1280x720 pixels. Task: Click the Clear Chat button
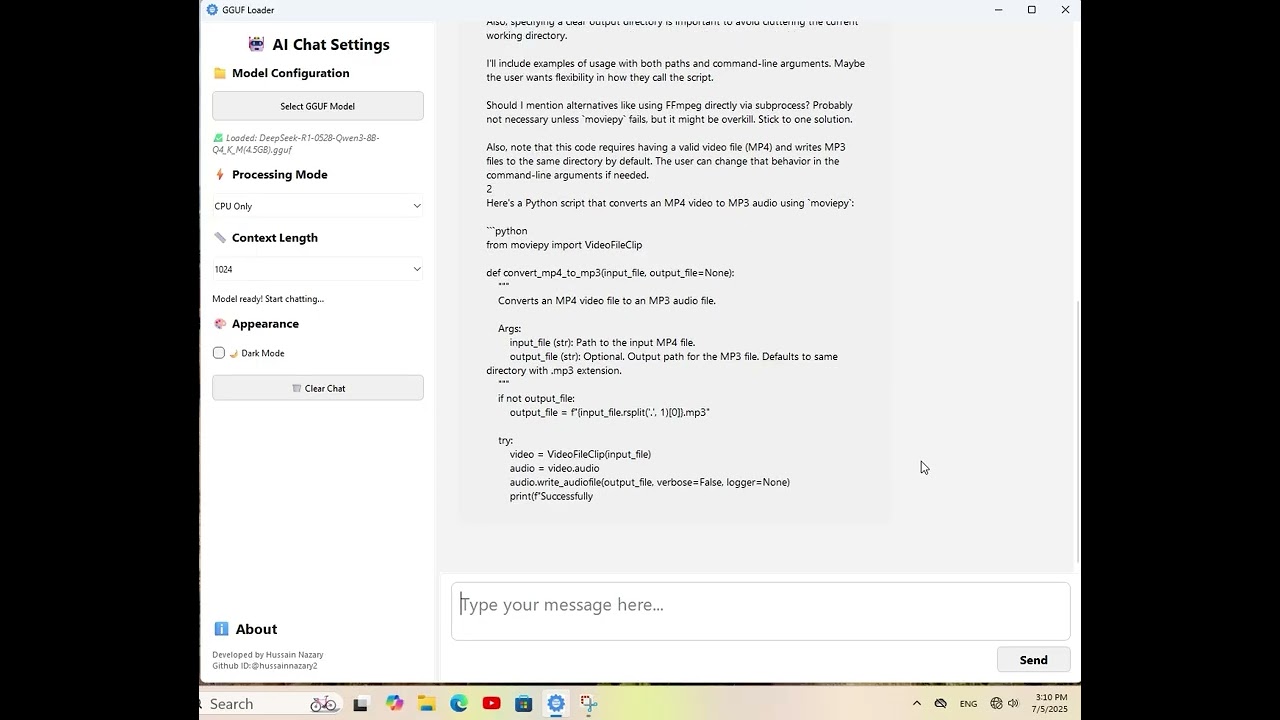(318, 388)
